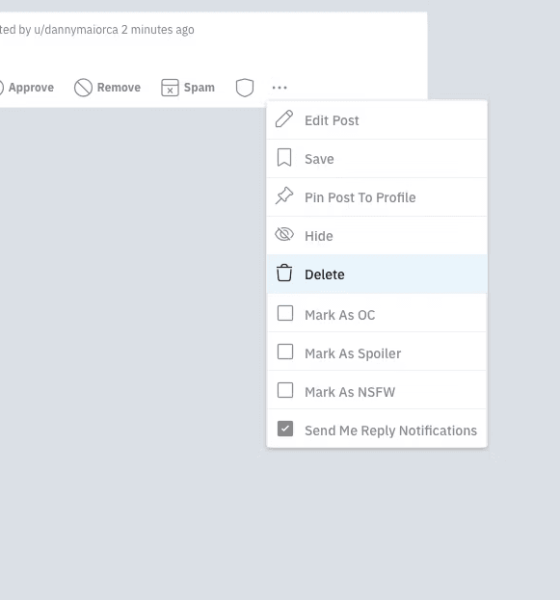
Task: Click the pushpin icon for Pin Post
Action: 284,196
